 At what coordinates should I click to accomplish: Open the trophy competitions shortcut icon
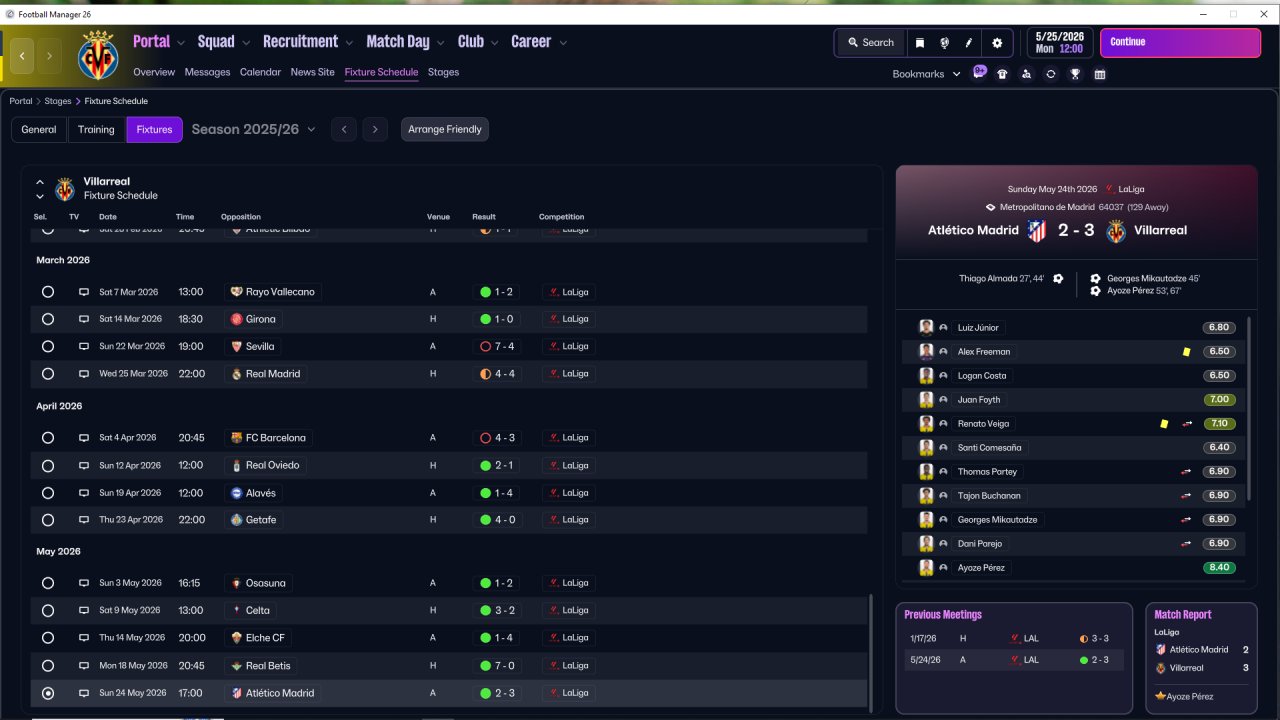pyautogui.click(x=1075, y=74)
